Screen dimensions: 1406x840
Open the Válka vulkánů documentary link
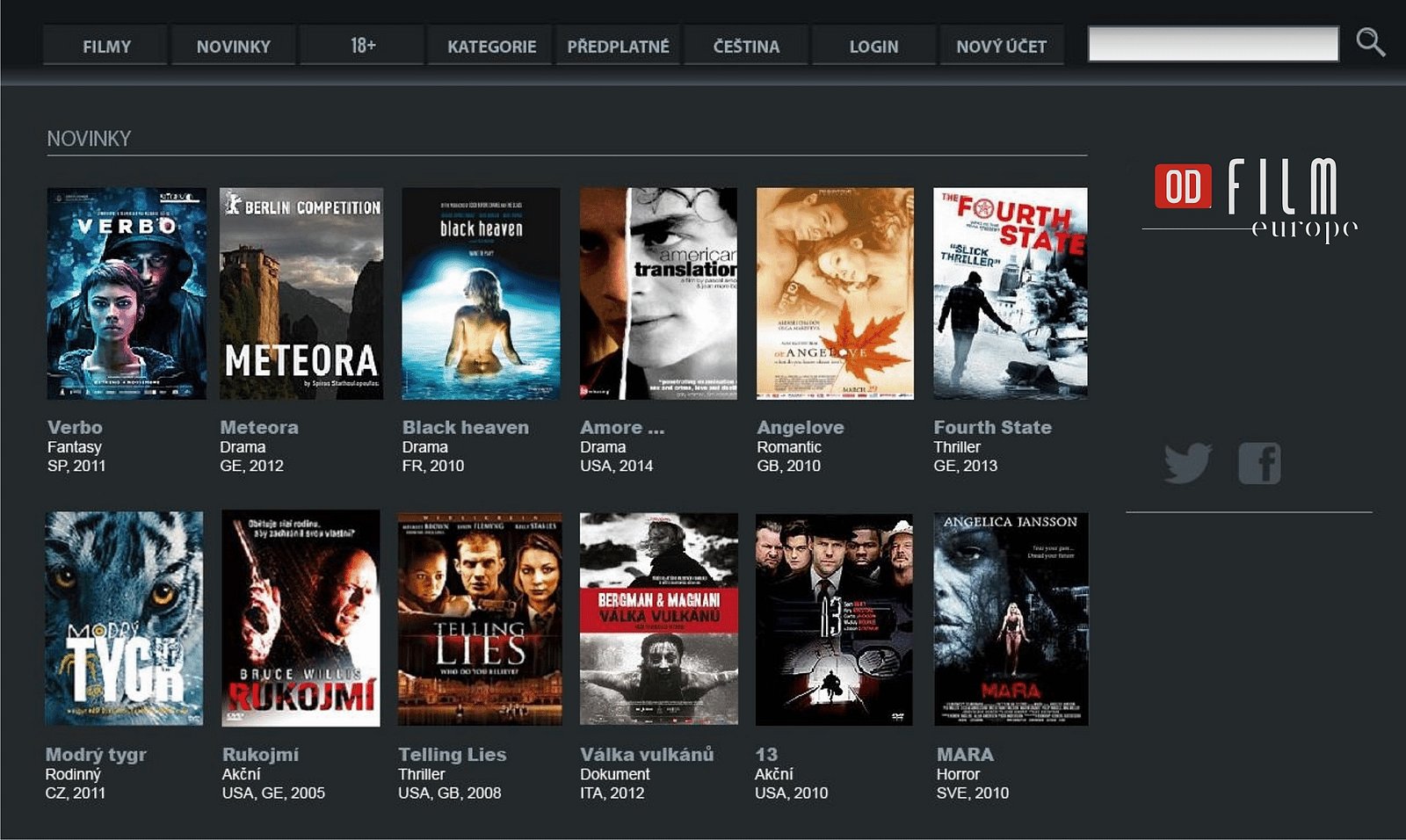point(647,754)
